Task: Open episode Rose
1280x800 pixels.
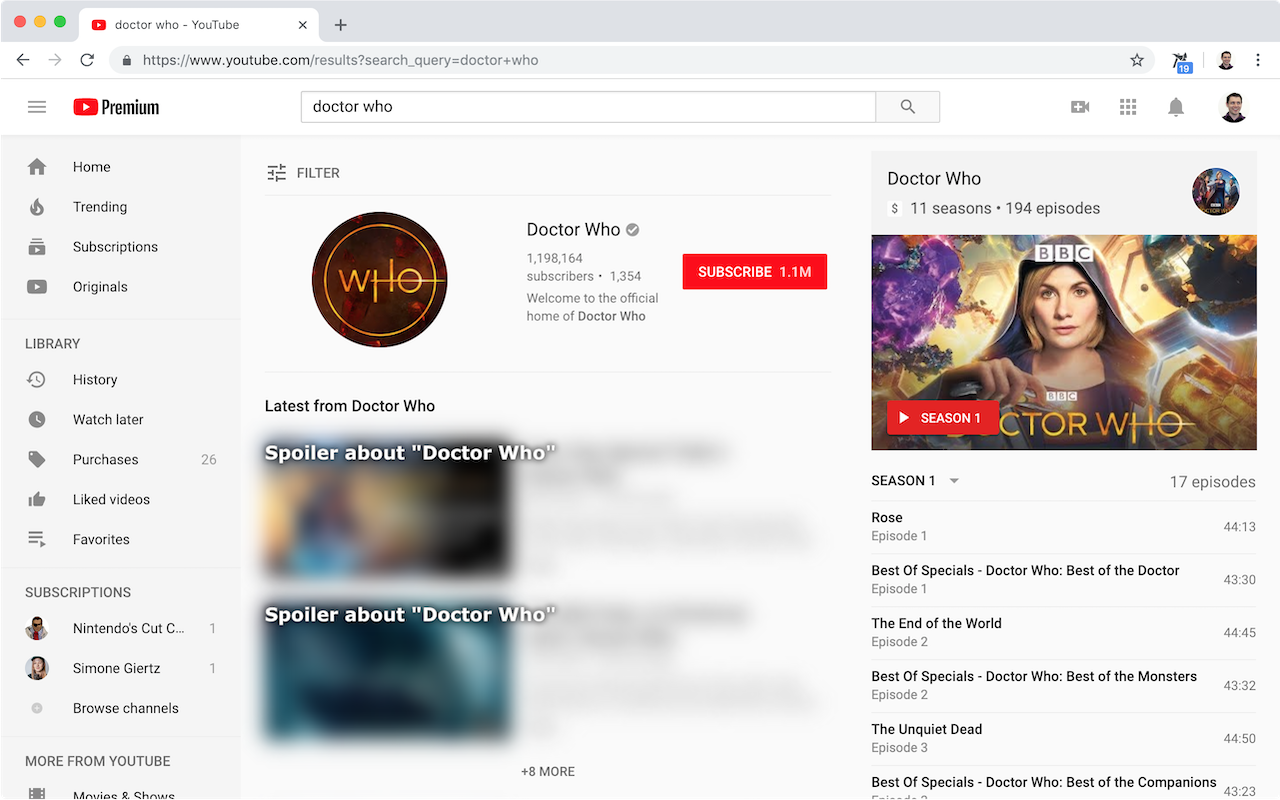Action: [1063, 527]
